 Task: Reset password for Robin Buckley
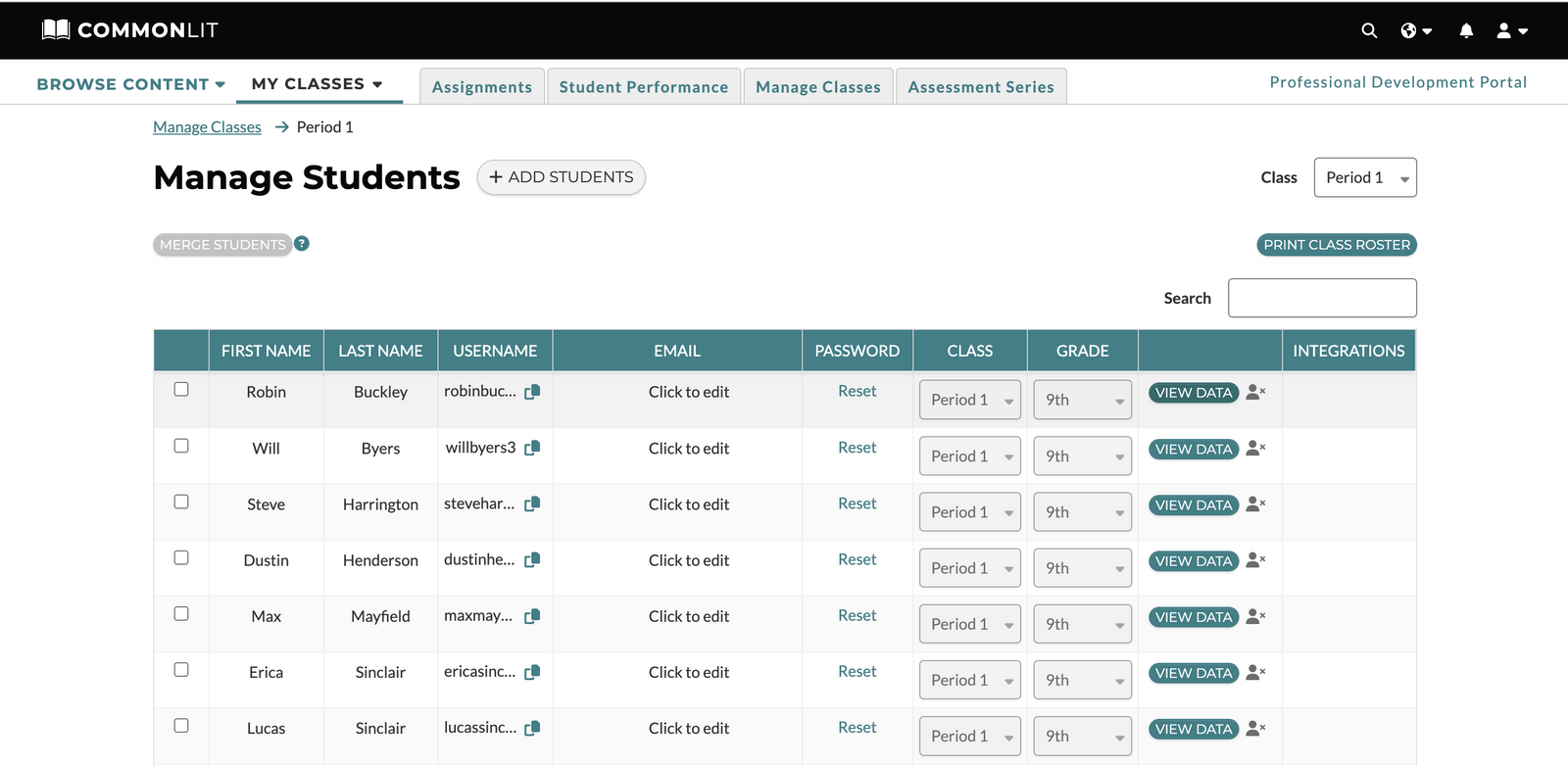tap(857, 391)
